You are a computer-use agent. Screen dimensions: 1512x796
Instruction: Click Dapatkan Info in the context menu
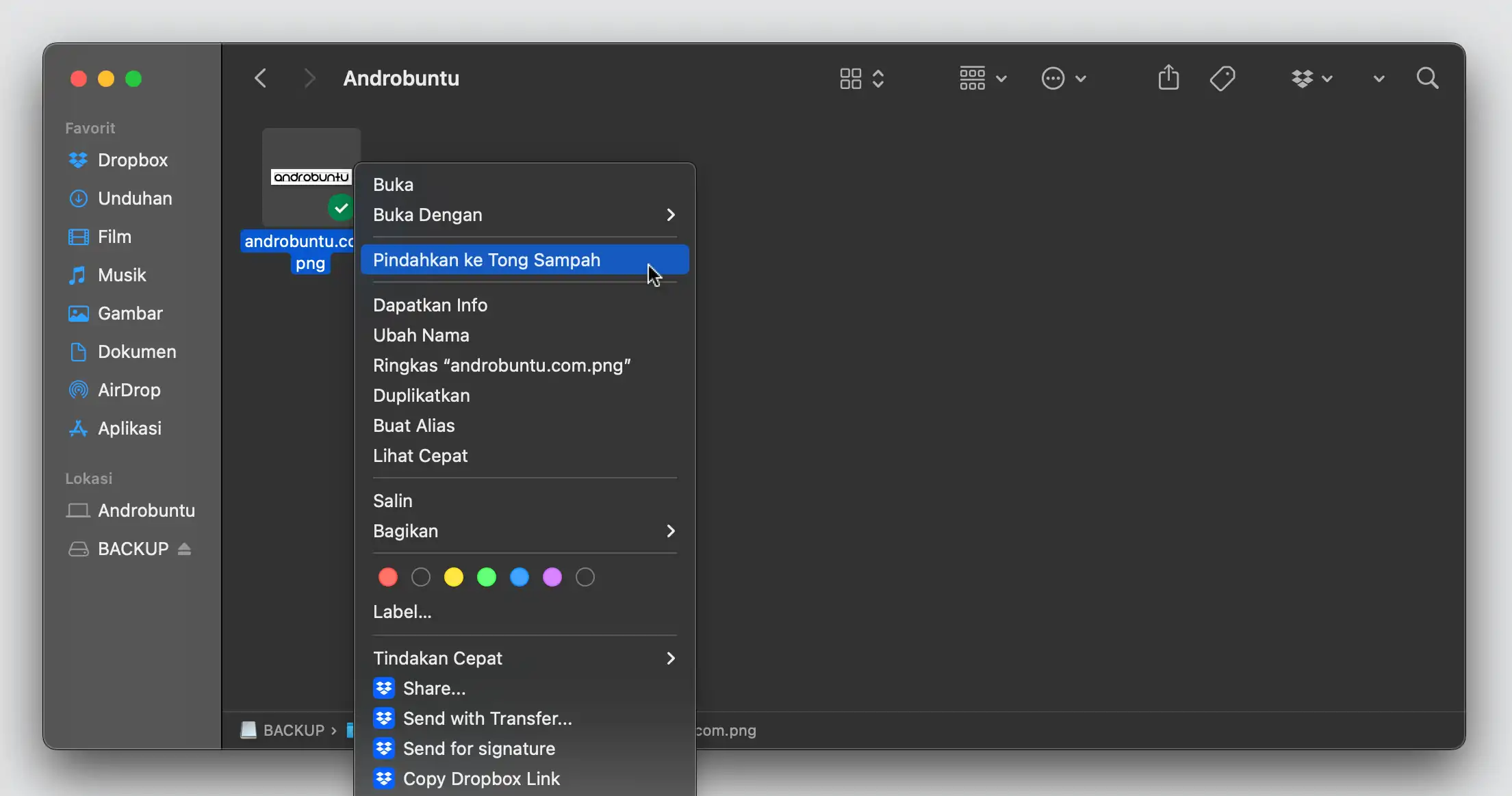pyautogui.click(x=430, y=305)
